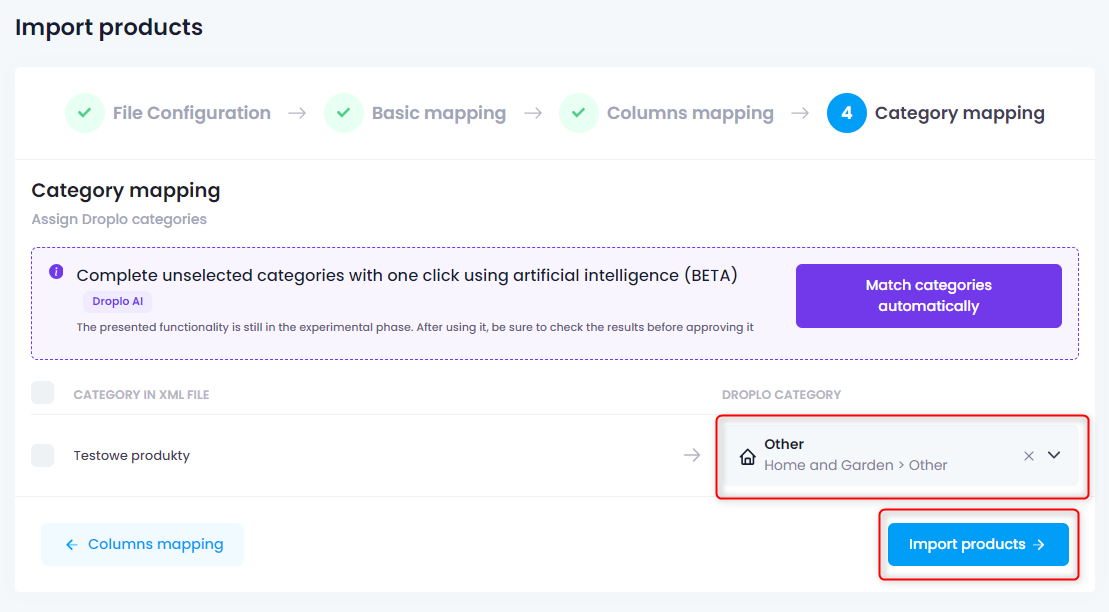Viewport: 1109px width, 612px height.
Task: Toggle the select-all checkbox in table header
Action: (x=42, y=393)
